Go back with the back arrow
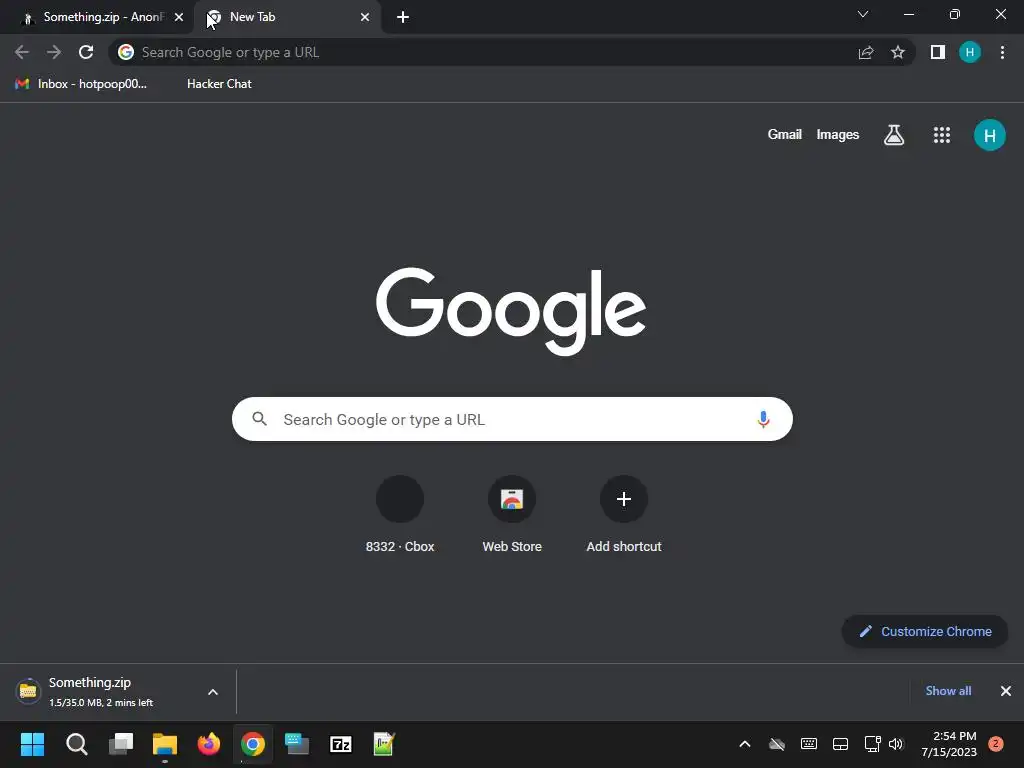This screenshot has width=1024, height=768. 22,52
